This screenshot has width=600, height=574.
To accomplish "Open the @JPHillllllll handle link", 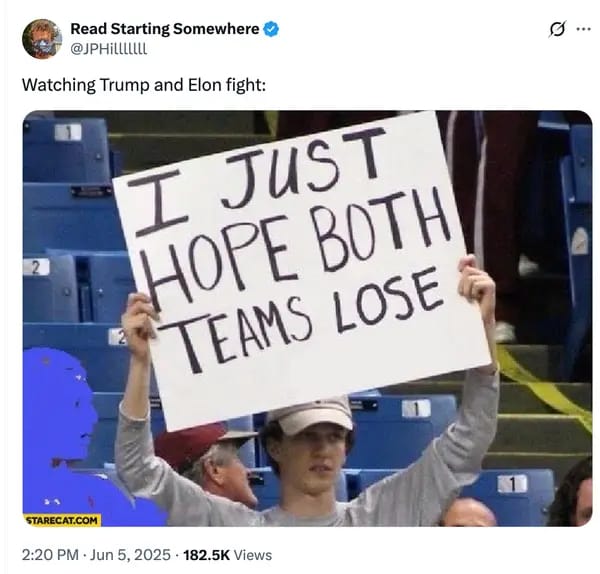I will coord(109,49).
